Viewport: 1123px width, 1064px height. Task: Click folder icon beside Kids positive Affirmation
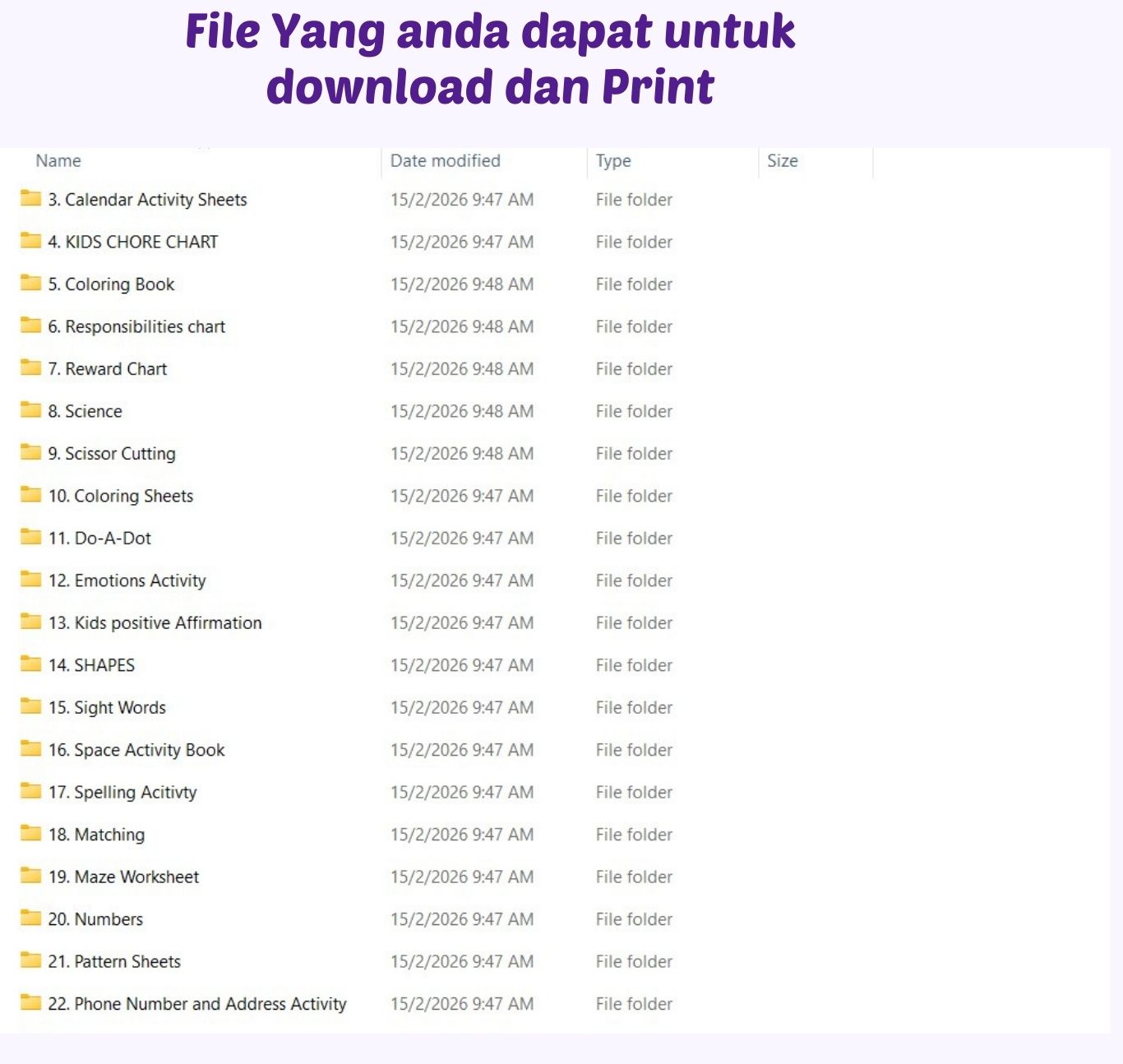[30, 622]
